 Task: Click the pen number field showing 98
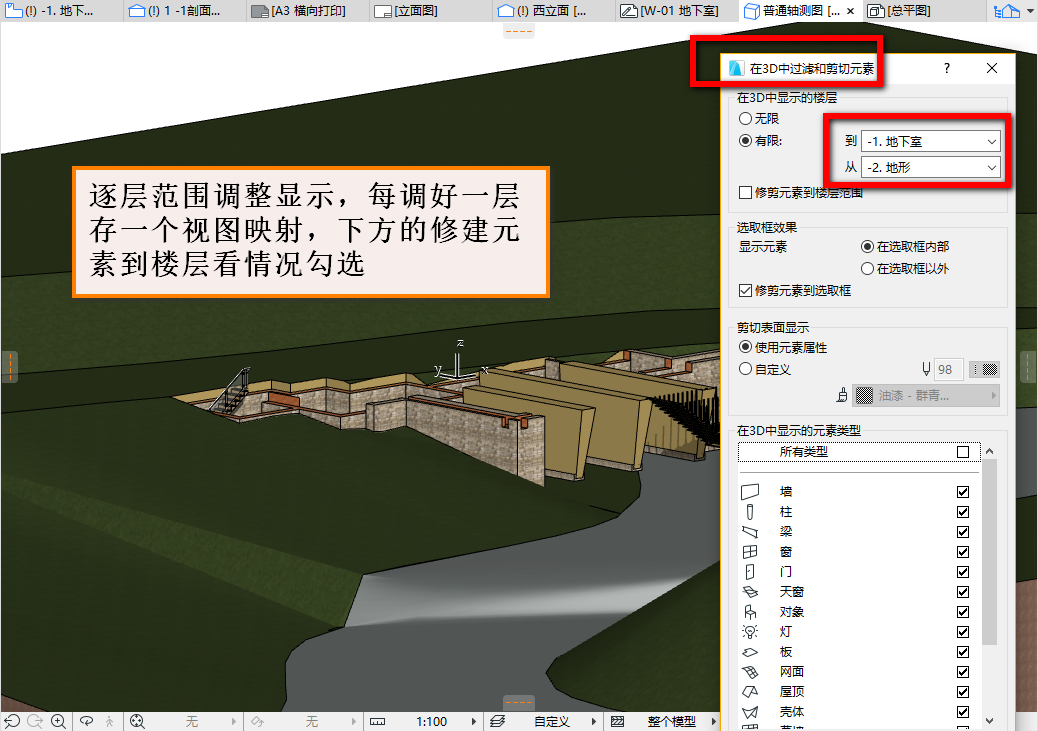948,369
